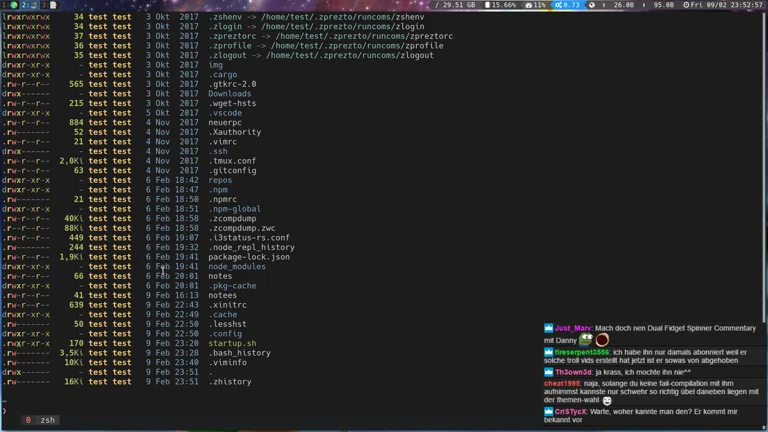The height and width of the screenshot is (432, 768).
Task: Click the file name .zcompdump.zwc
Action: coord(241,228)
